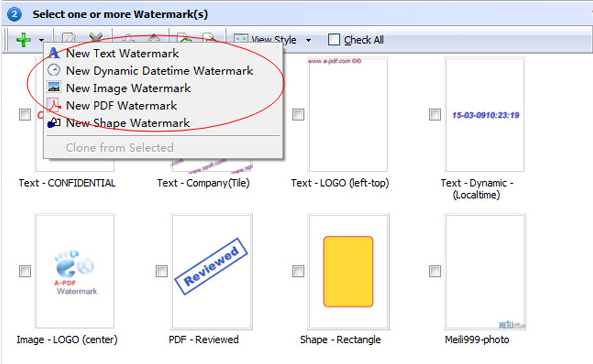Check the PDF - Reviewed checkbox
This screenshot has height=364, width=593.
(x=162, y=271)
